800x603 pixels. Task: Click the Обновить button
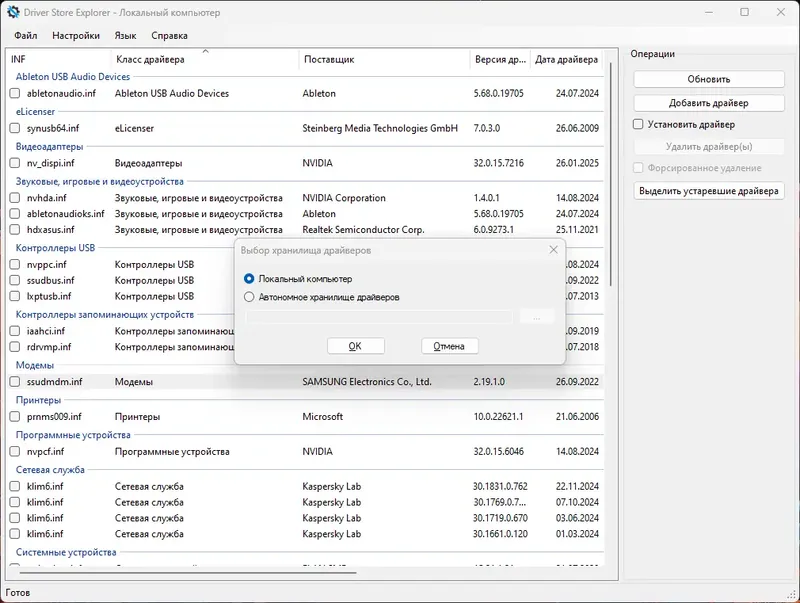pos(709,79)
